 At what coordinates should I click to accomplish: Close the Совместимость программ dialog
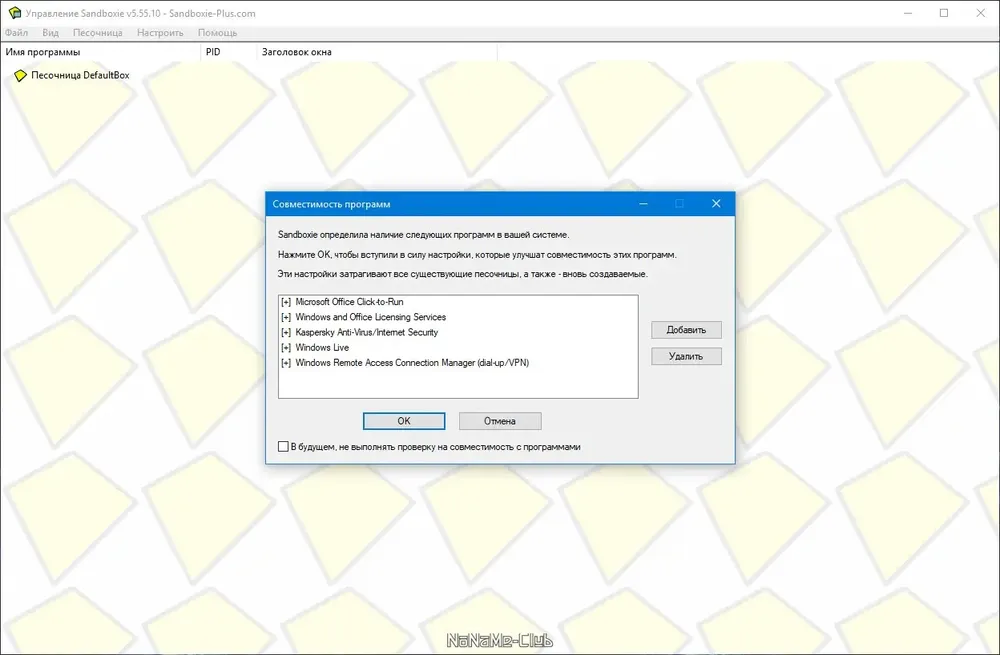[x=716, y=203]
